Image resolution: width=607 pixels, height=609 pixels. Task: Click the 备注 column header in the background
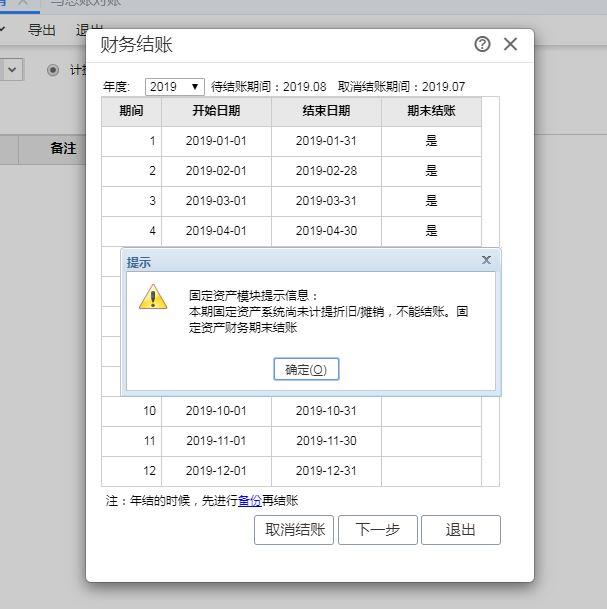(63, 148)
